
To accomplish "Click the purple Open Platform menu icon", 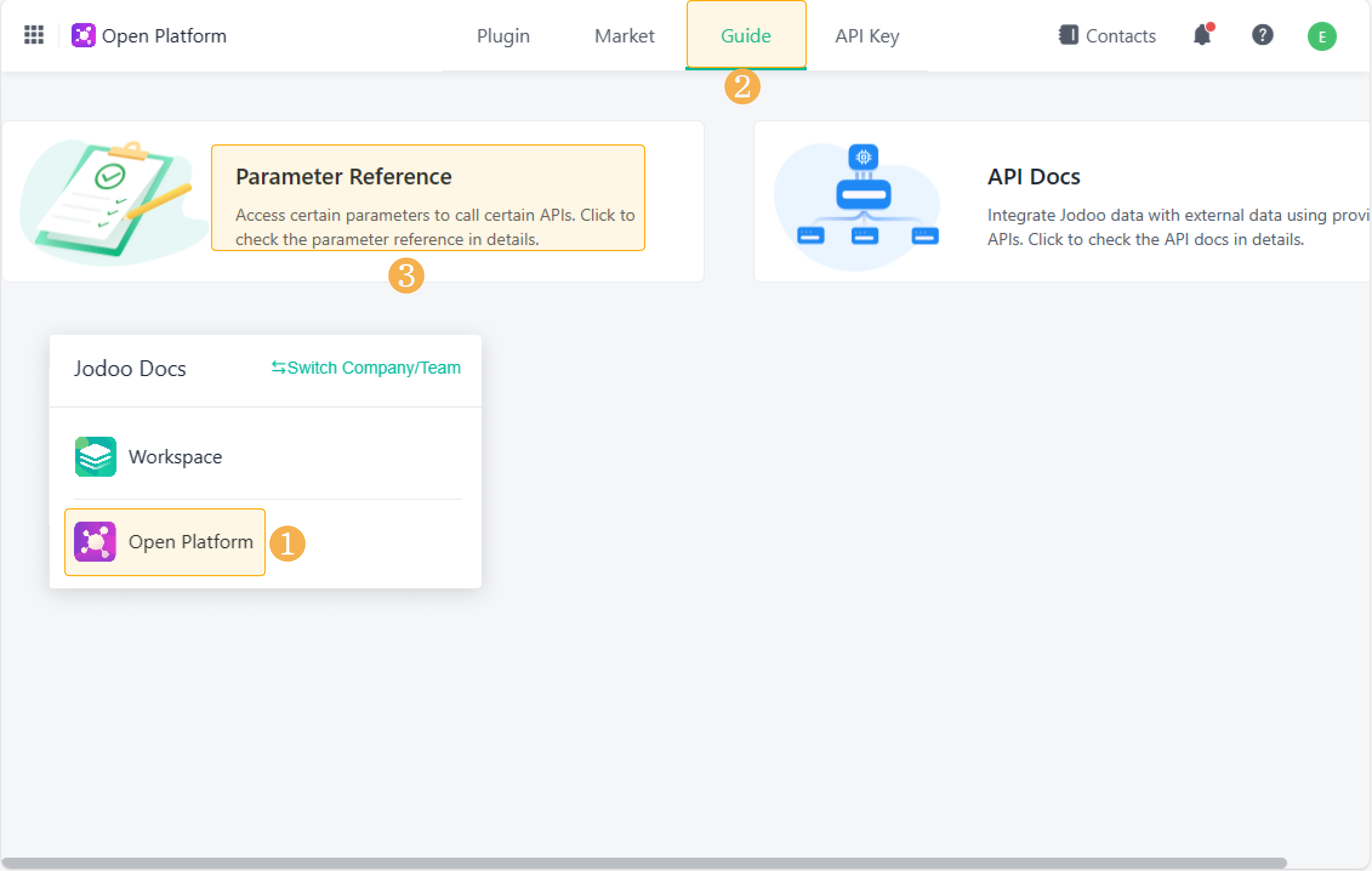I will 96,541.
